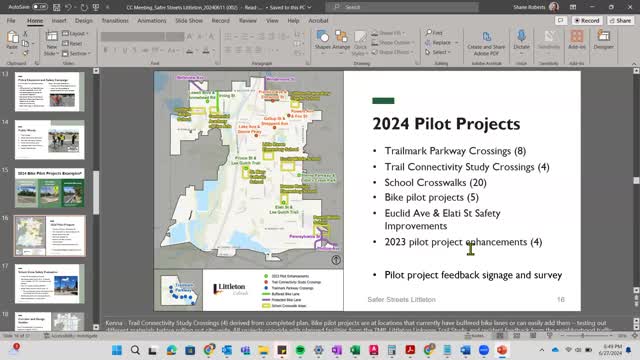Image resolution: width=640 pixels, height=360 pixels.
Task: Open Excel from the taskbar
Action: pos(355,350)
